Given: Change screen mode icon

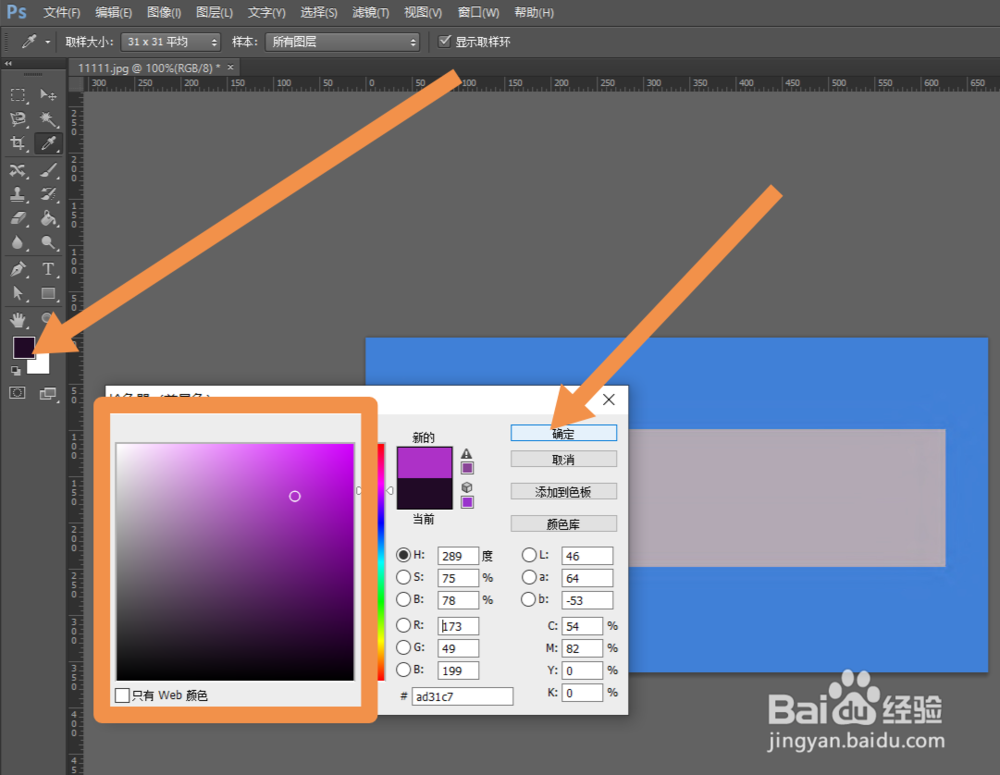Looking at the screenshot, I should (x=48, y=394).
